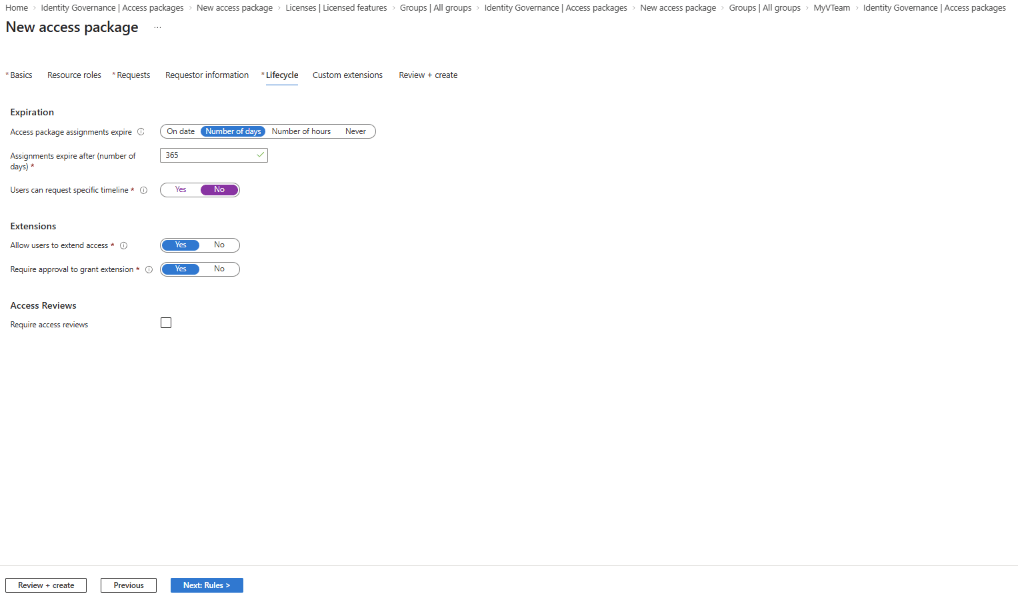The width and height of the screenshot is (1018, 598).
Task: Select Number of hours expiration option
Action: [301, 131]
